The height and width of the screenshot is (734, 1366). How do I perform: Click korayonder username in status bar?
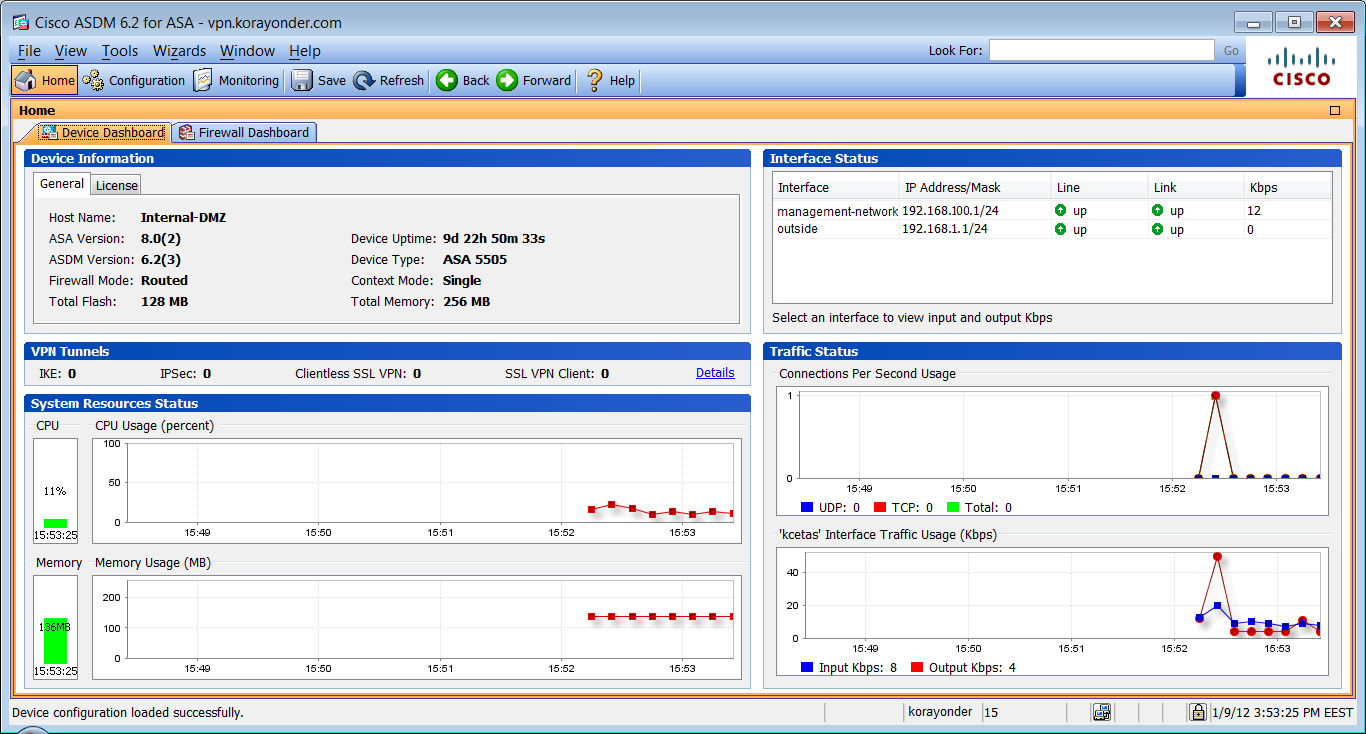click(x=940, y=712)
